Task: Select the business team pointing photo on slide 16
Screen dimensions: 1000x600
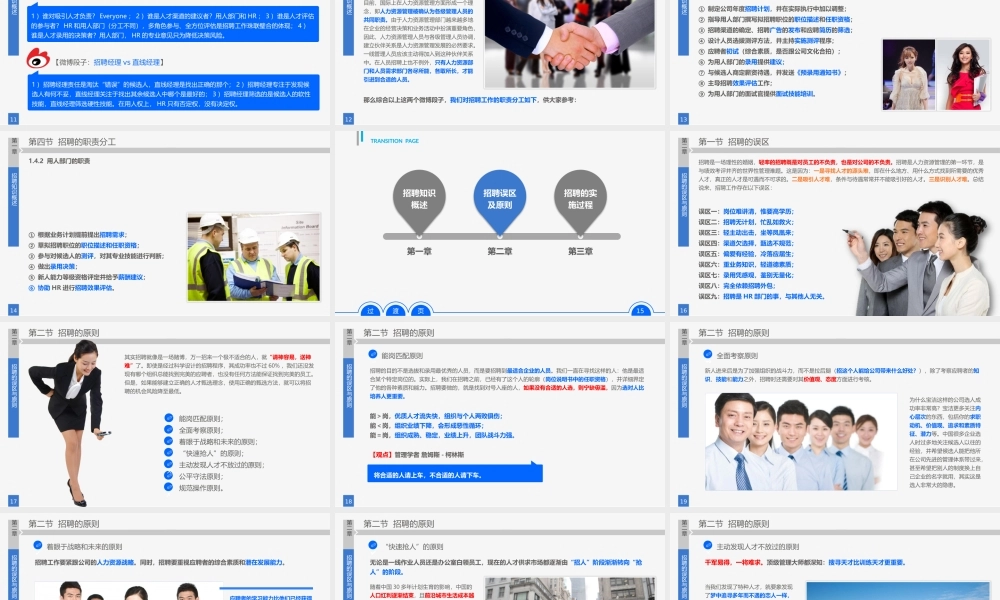Action: pos(917,258)
